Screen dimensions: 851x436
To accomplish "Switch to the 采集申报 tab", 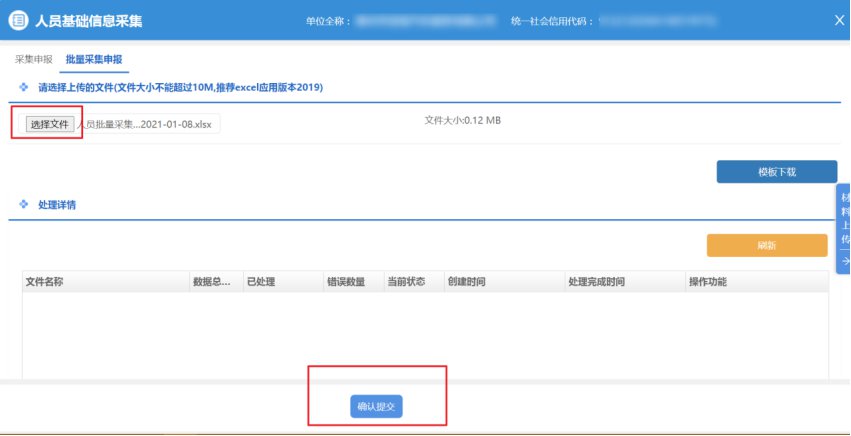I will [33, 60].
